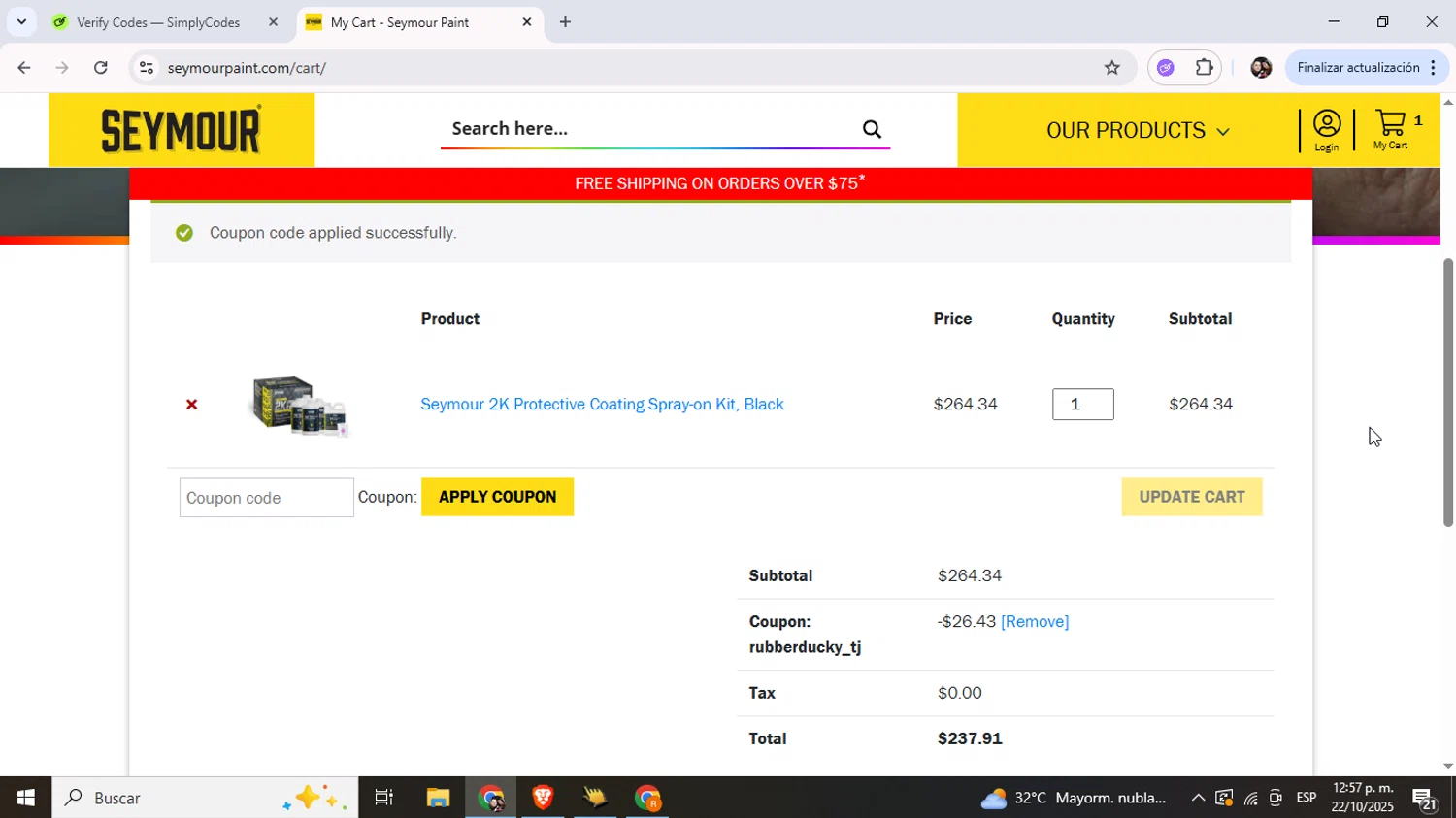This screenshot has width=1456, height=818.
Task: Remove the rubberducky_tj coupon
Action: pos(1035,621)
